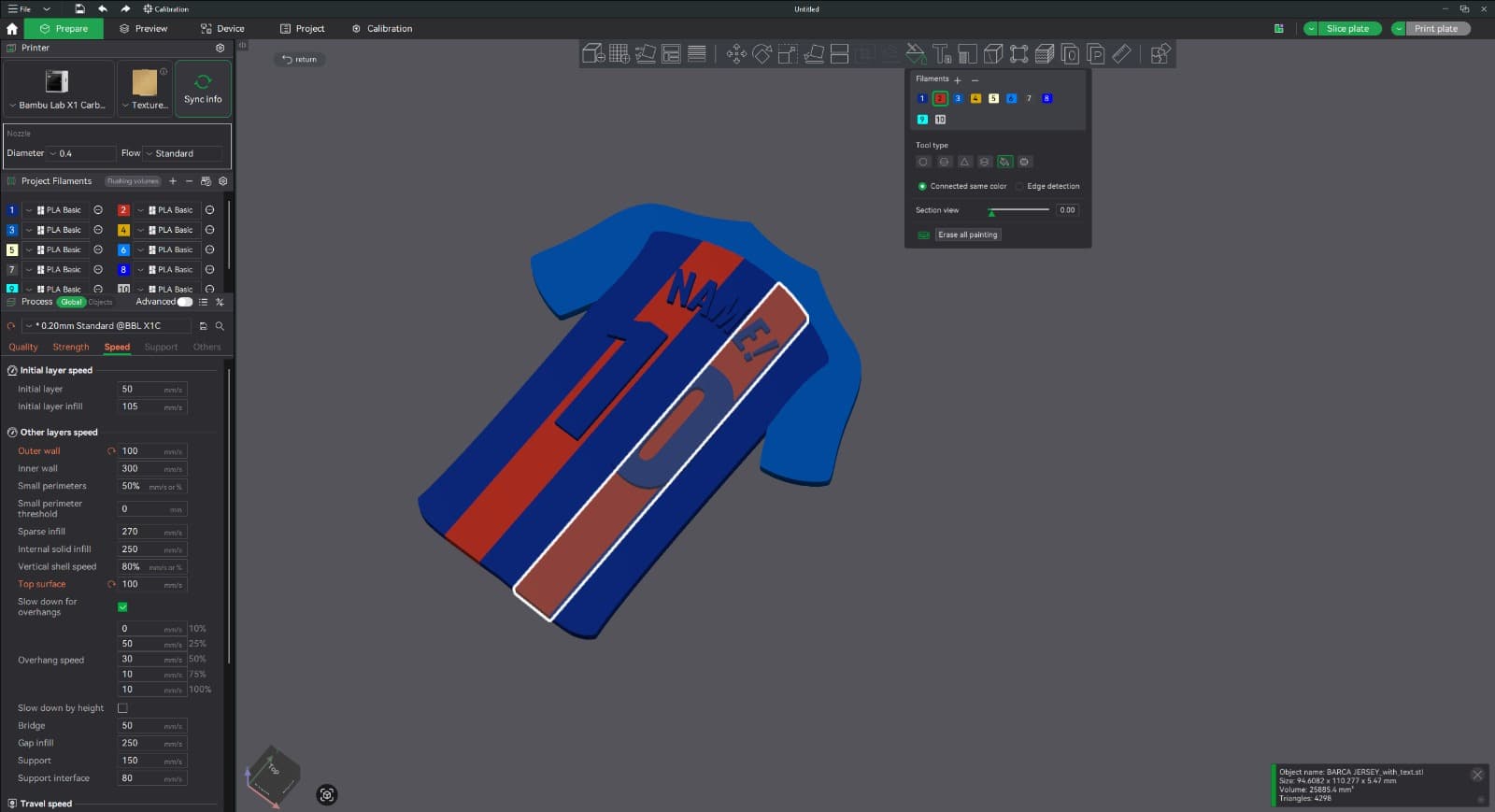Select the Rotate tool in toolbar
This screenshot has width=1495, height=812.
click(762, 54)
